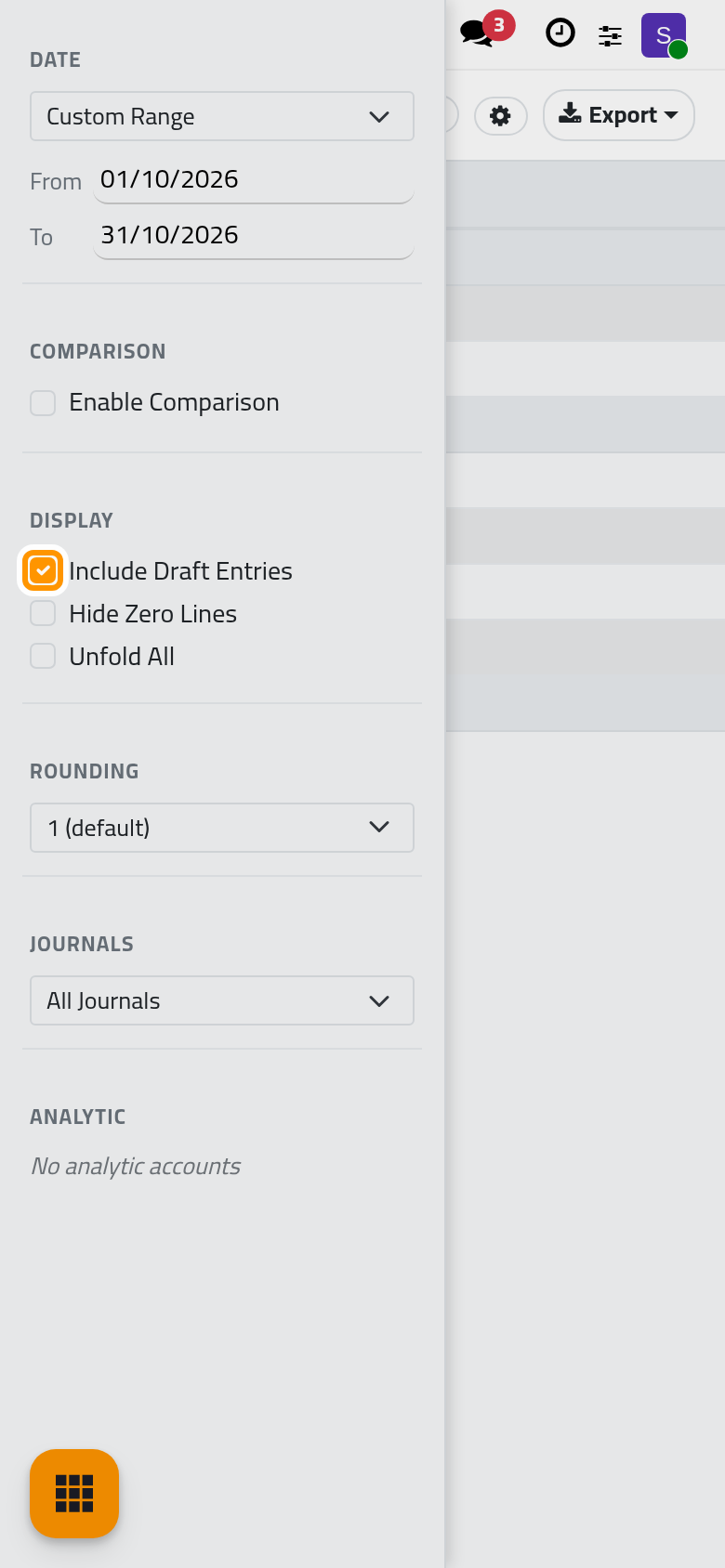725x1568 pixels.
Task: Uncheck Include Draft Entries
Action: click(x=43, y=570)
